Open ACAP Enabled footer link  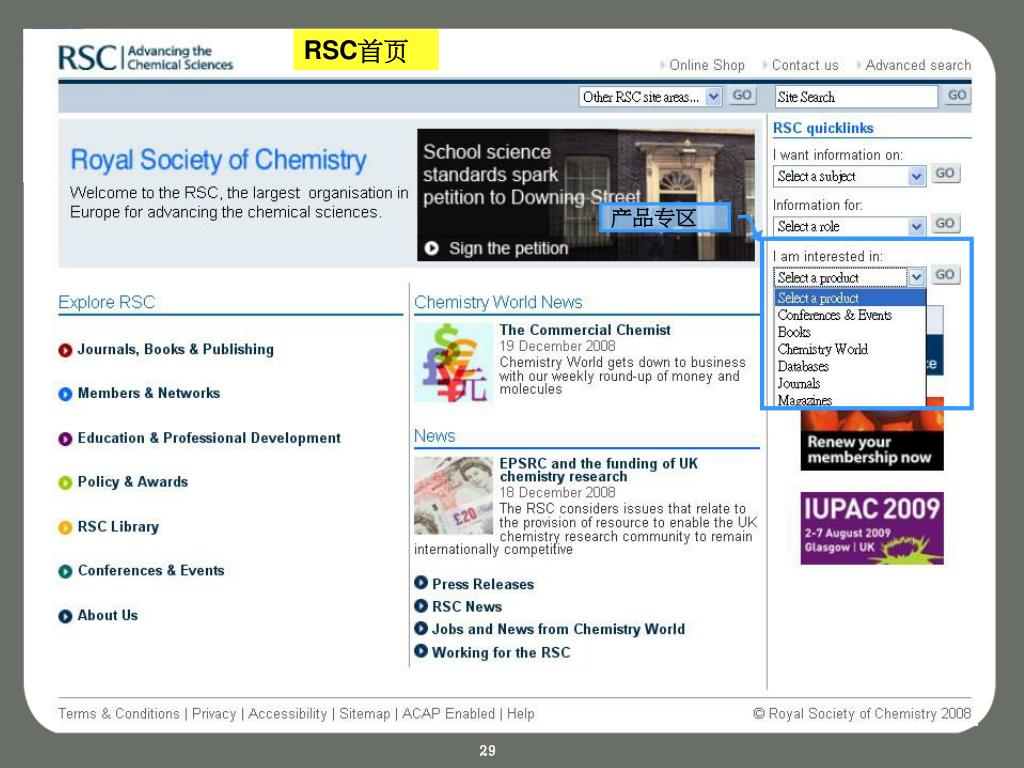click(x=449, y=714)
